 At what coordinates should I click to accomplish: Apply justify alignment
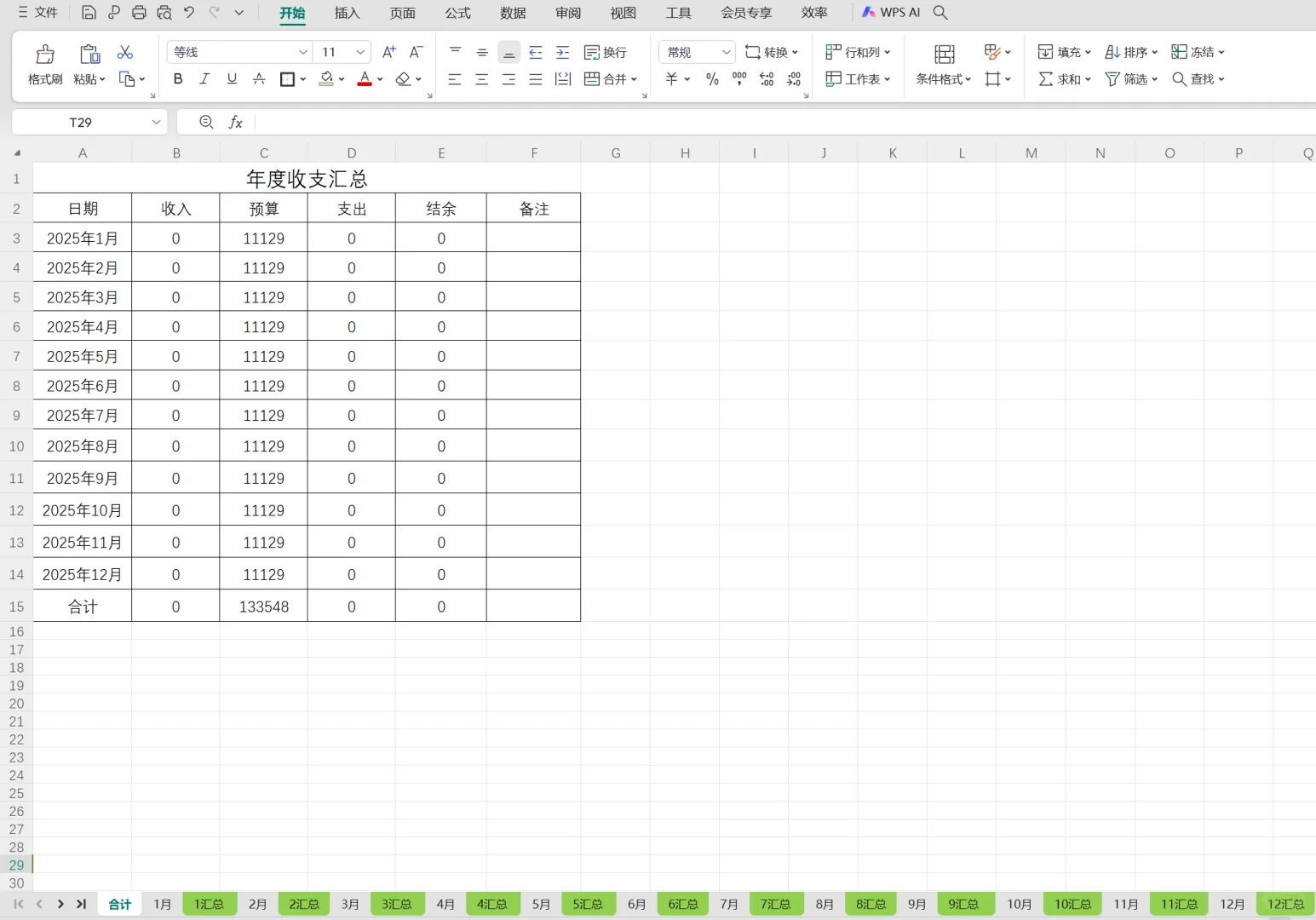pyautogui.click(x=536, y=79)
